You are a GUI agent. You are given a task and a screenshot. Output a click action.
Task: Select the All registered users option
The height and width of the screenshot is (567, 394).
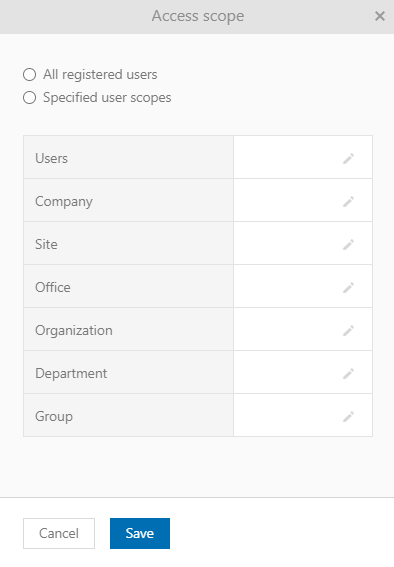(x=30, y=74)
